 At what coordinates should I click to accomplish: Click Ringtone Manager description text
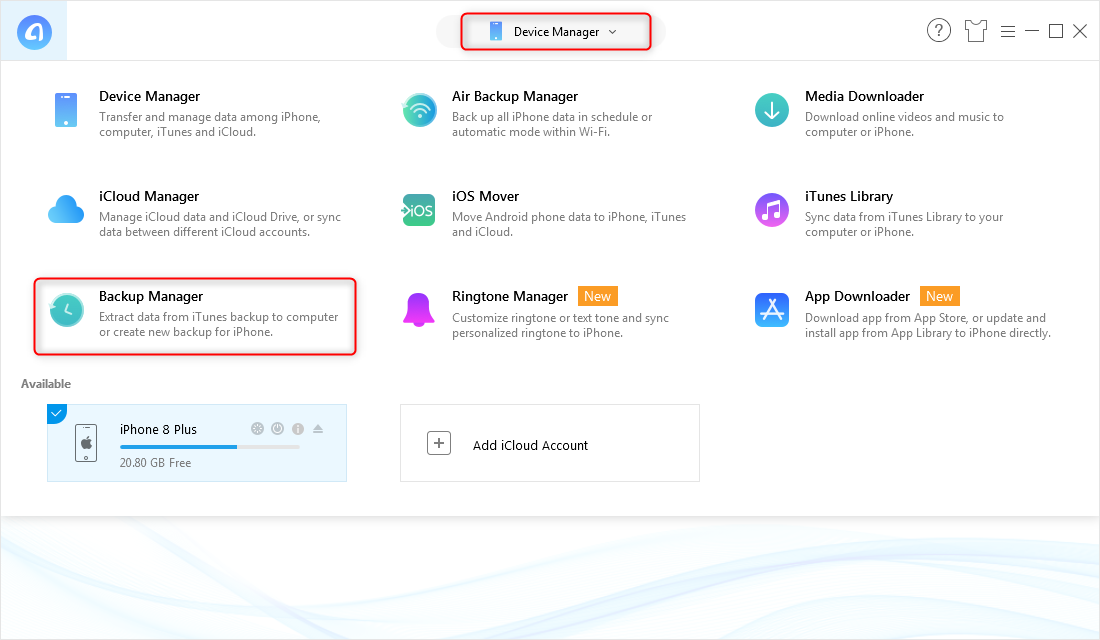point(561,325)
